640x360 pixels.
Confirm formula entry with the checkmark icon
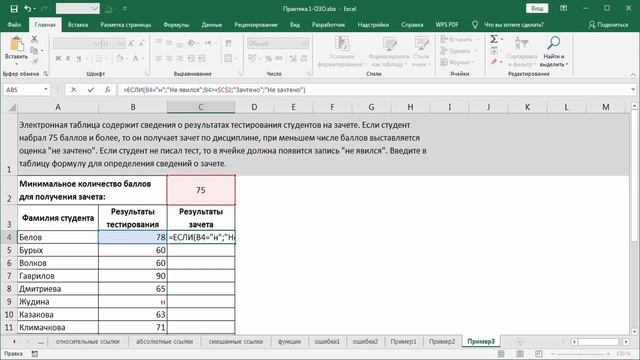click(91, 90)
